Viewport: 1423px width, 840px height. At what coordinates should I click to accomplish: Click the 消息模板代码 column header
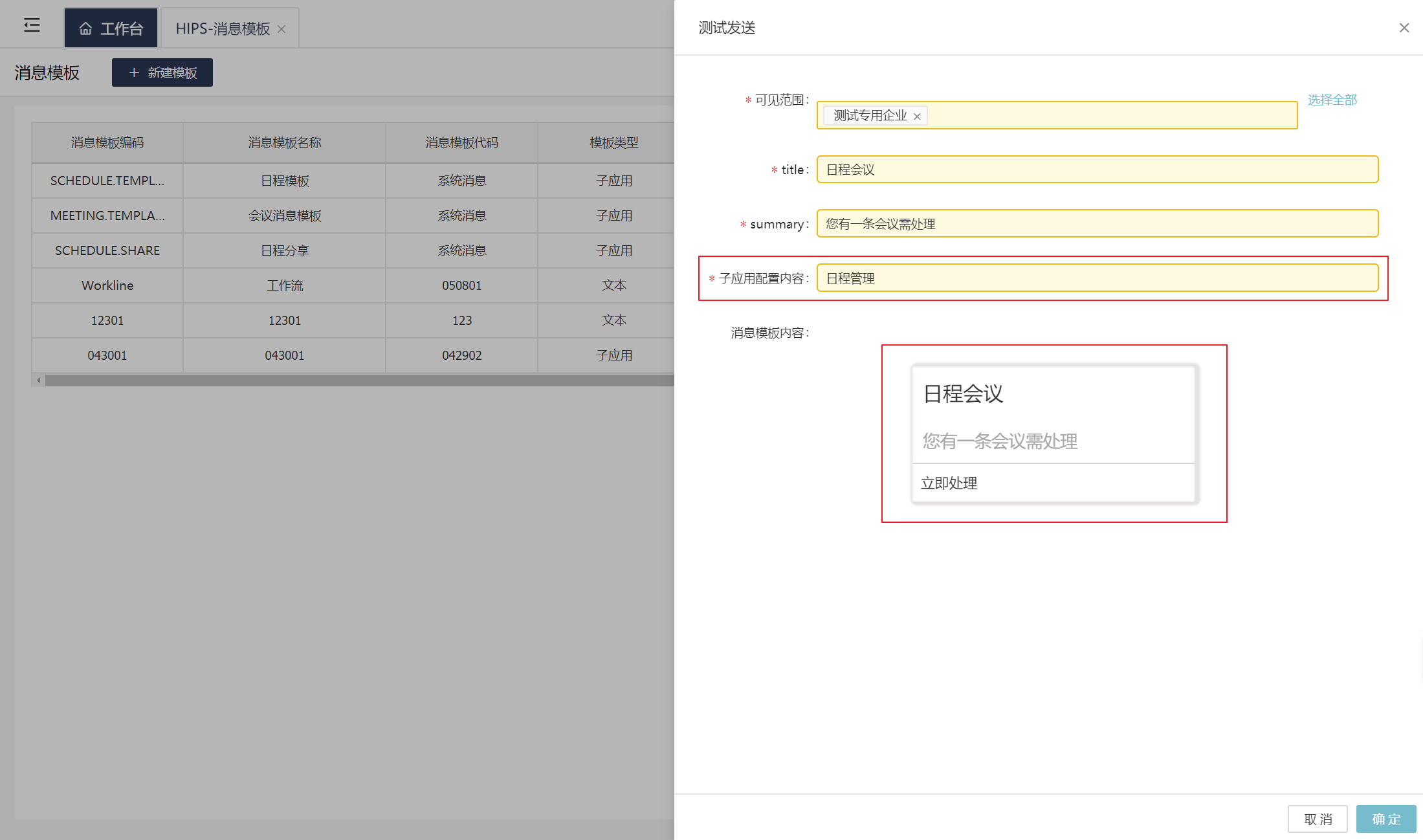[x=462, y=142]
